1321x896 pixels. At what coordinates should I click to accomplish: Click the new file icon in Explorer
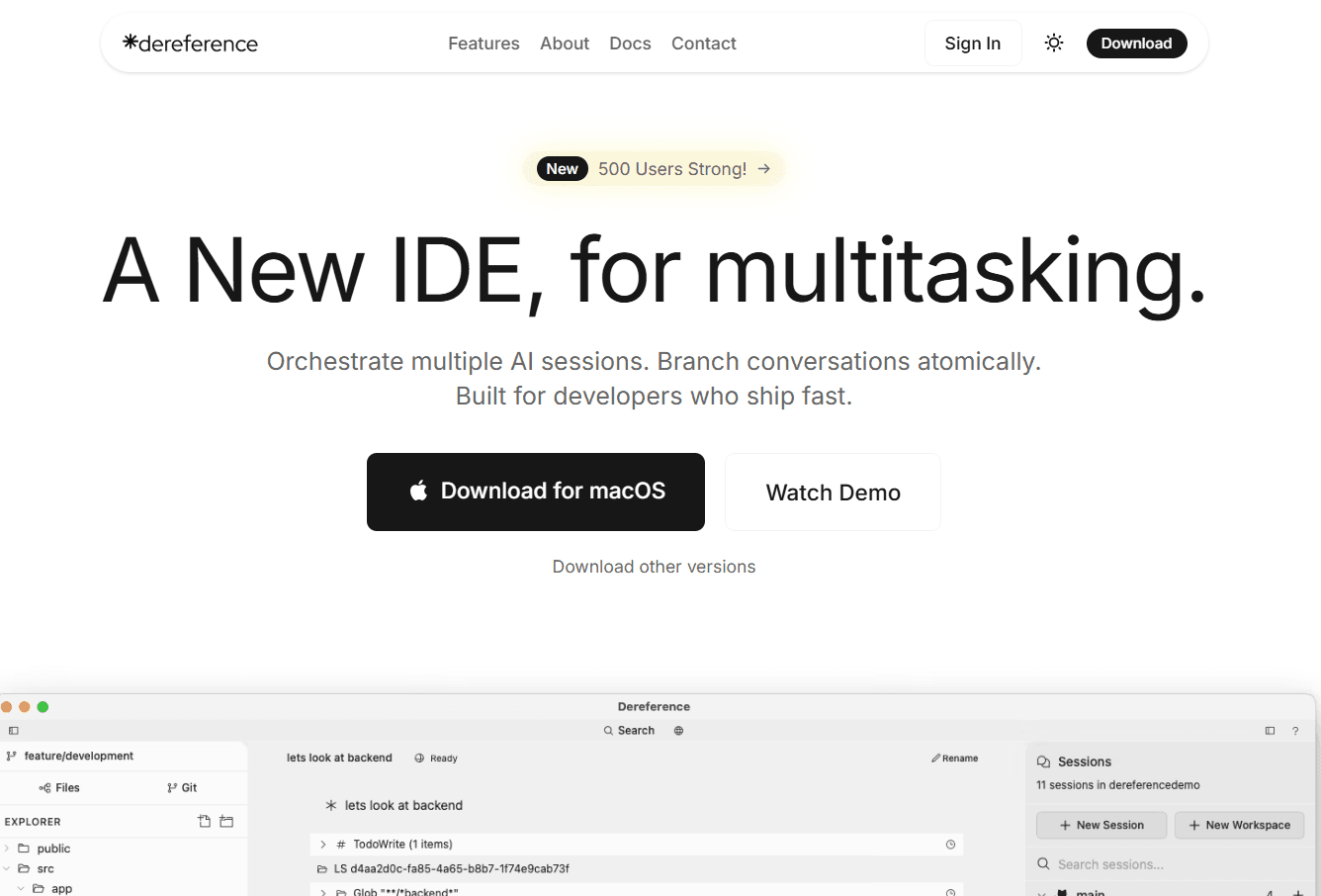coord(204,821)
